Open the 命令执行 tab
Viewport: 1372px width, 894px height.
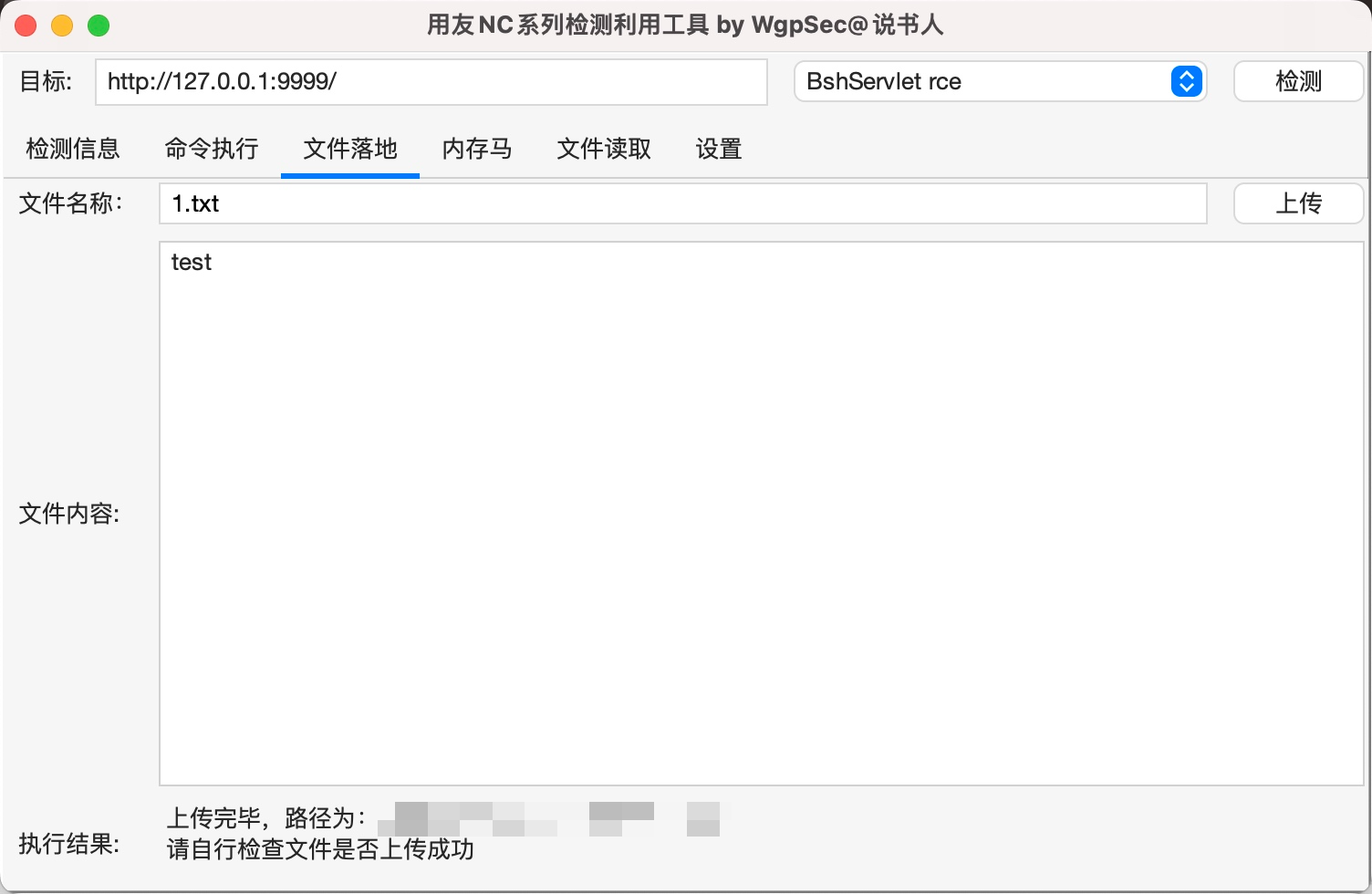click(x=211, y=149)
